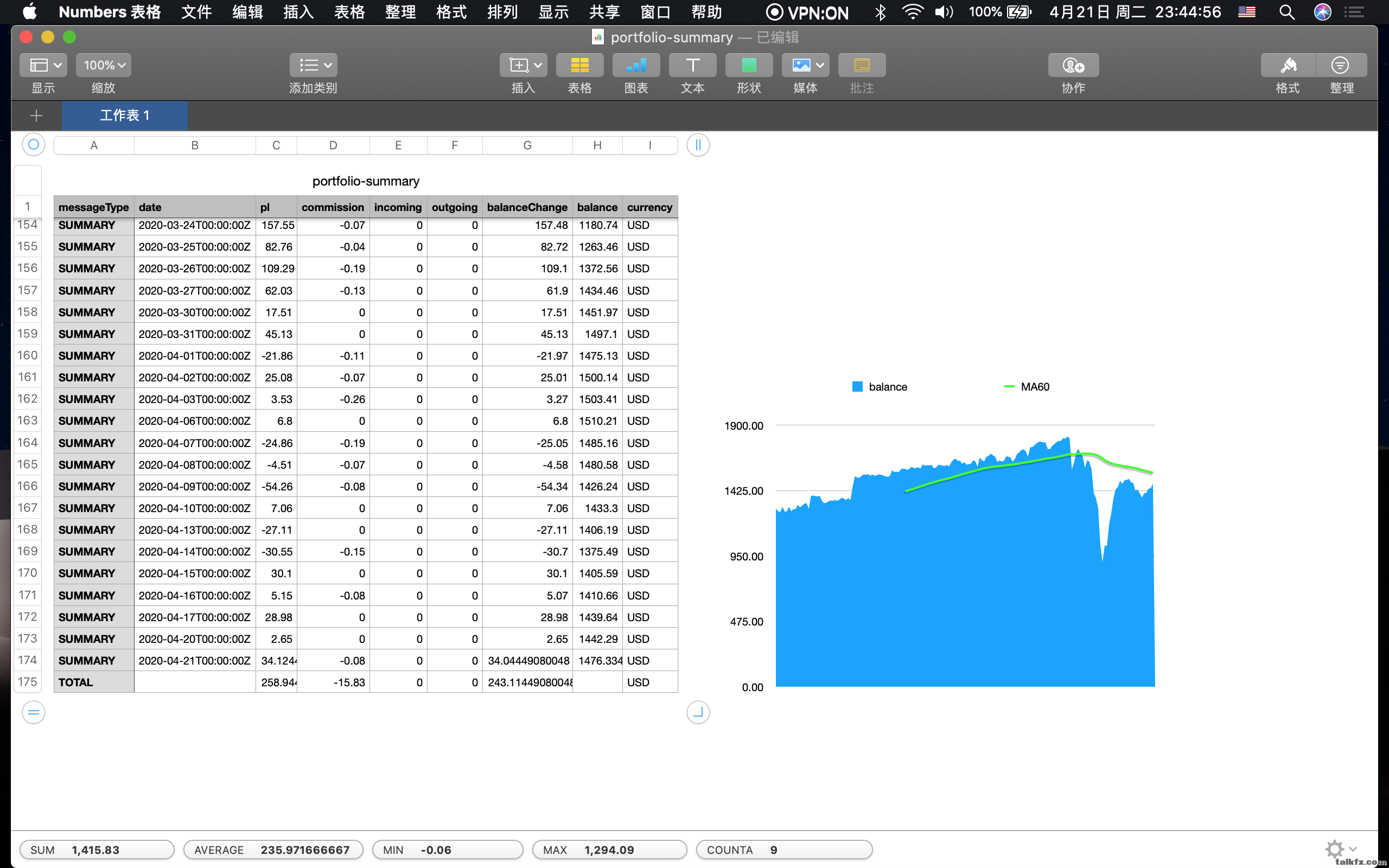Click the Shape toolbar icon

749,65
